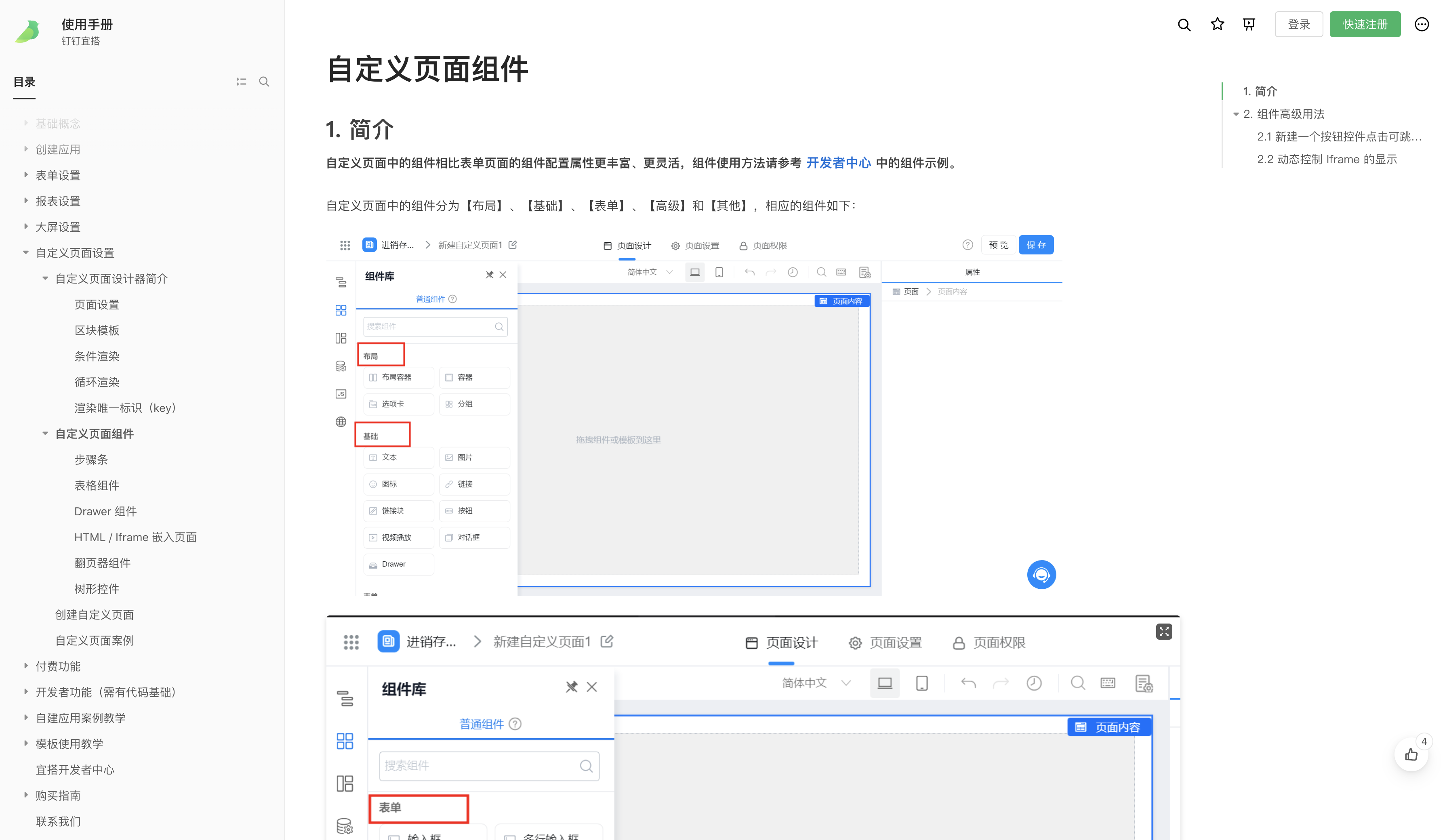1447x840 pixels.
Task: Close the enlarged 组件库 panel
Action: [x=592, y=687]
